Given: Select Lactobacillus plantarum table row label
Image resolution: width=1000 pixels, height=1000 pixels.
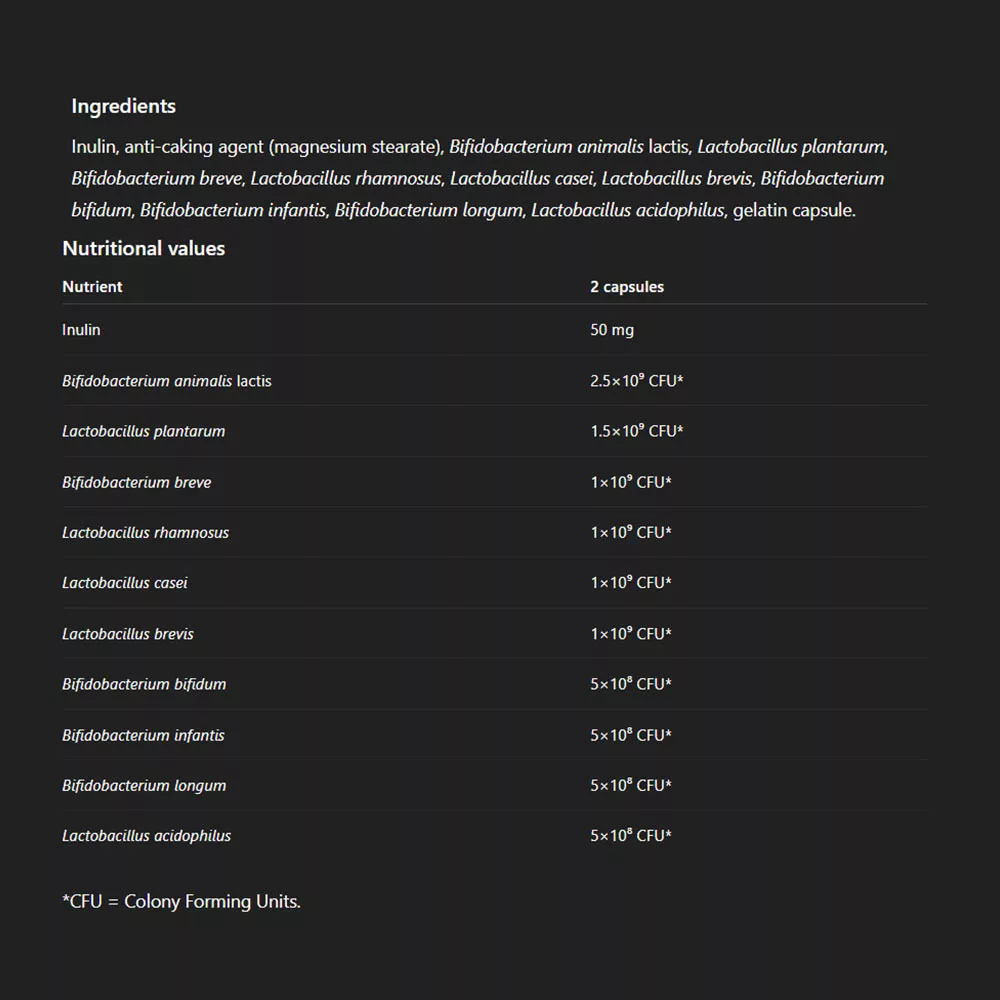Looking at the screenshot, I should coord(143,431).
